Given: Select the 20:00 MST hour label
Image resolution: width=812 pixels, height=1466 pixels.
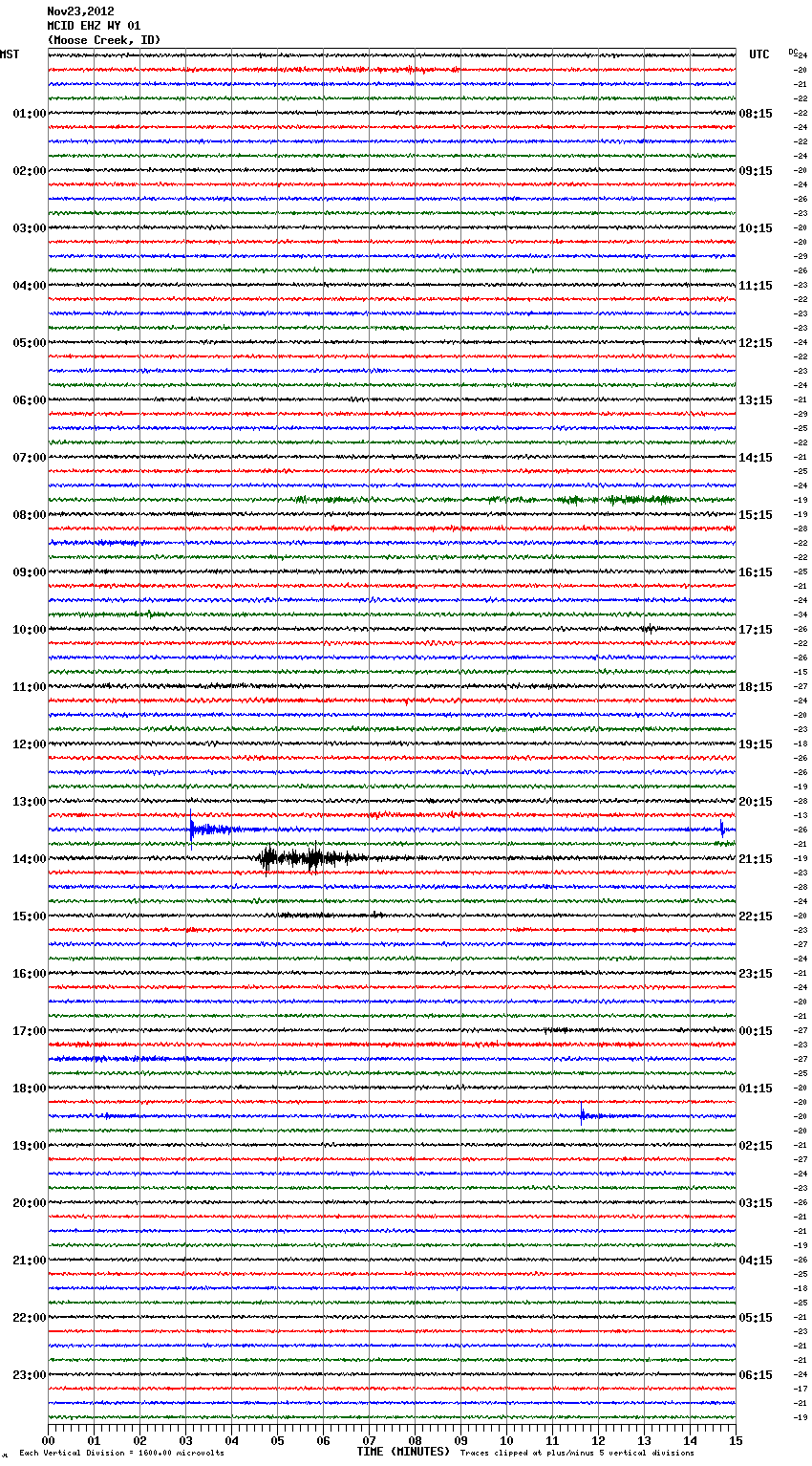Looking at the screenshot, I should [30, 1203].
